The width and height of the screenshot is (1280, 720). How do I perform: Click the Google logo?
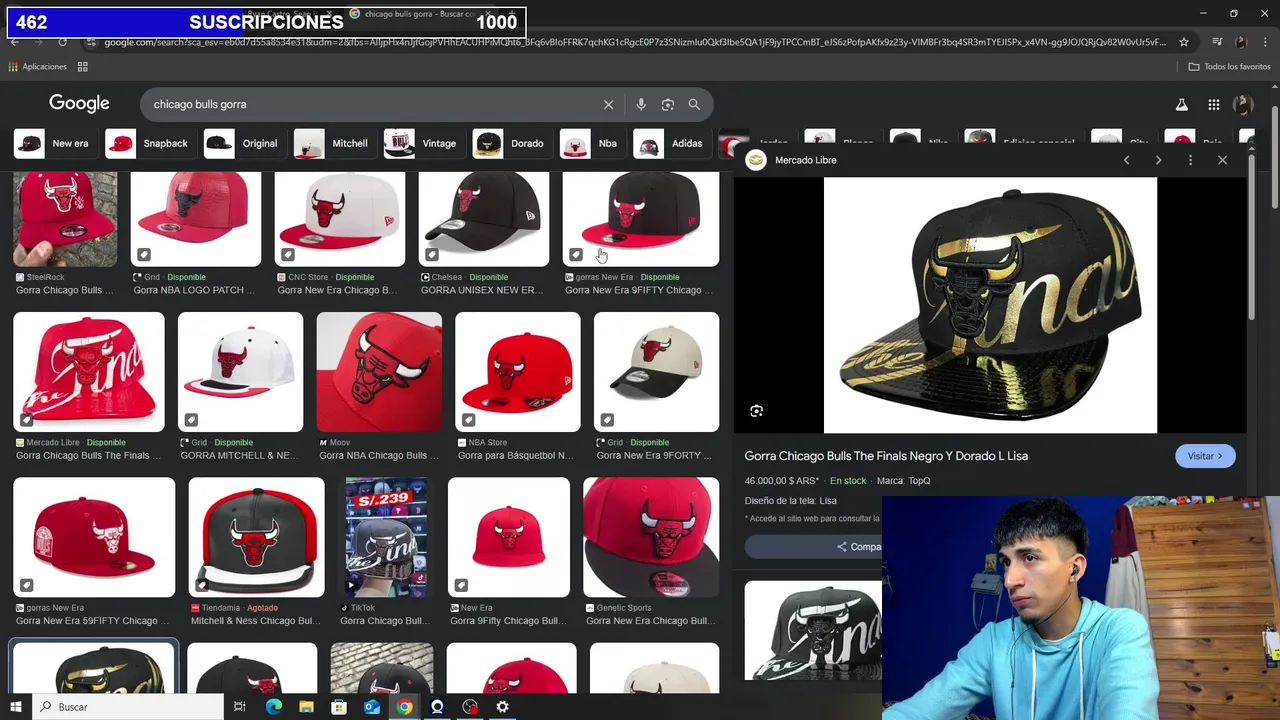79,104
